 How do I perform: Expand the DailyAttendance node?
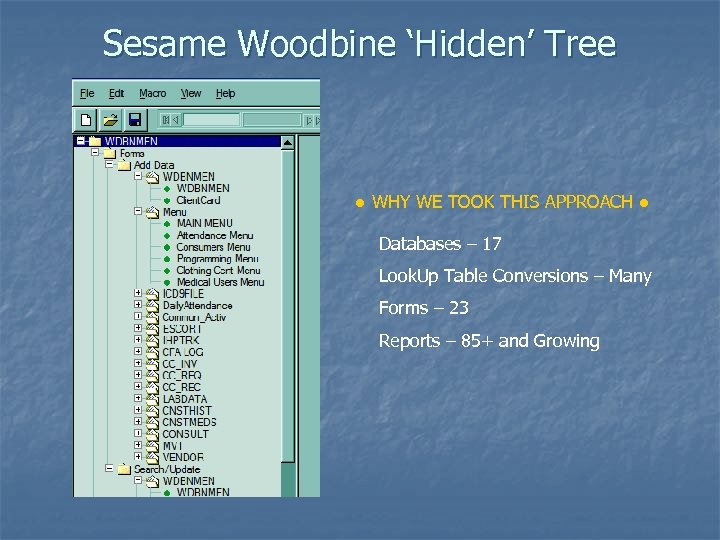point(138,304)
